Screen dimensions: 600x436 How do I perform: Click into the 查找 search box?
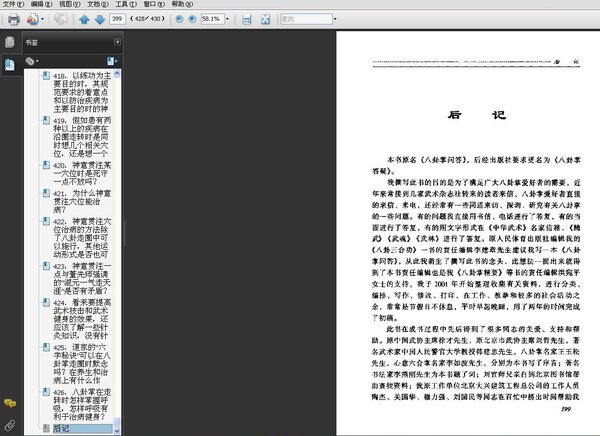[306, 19]
